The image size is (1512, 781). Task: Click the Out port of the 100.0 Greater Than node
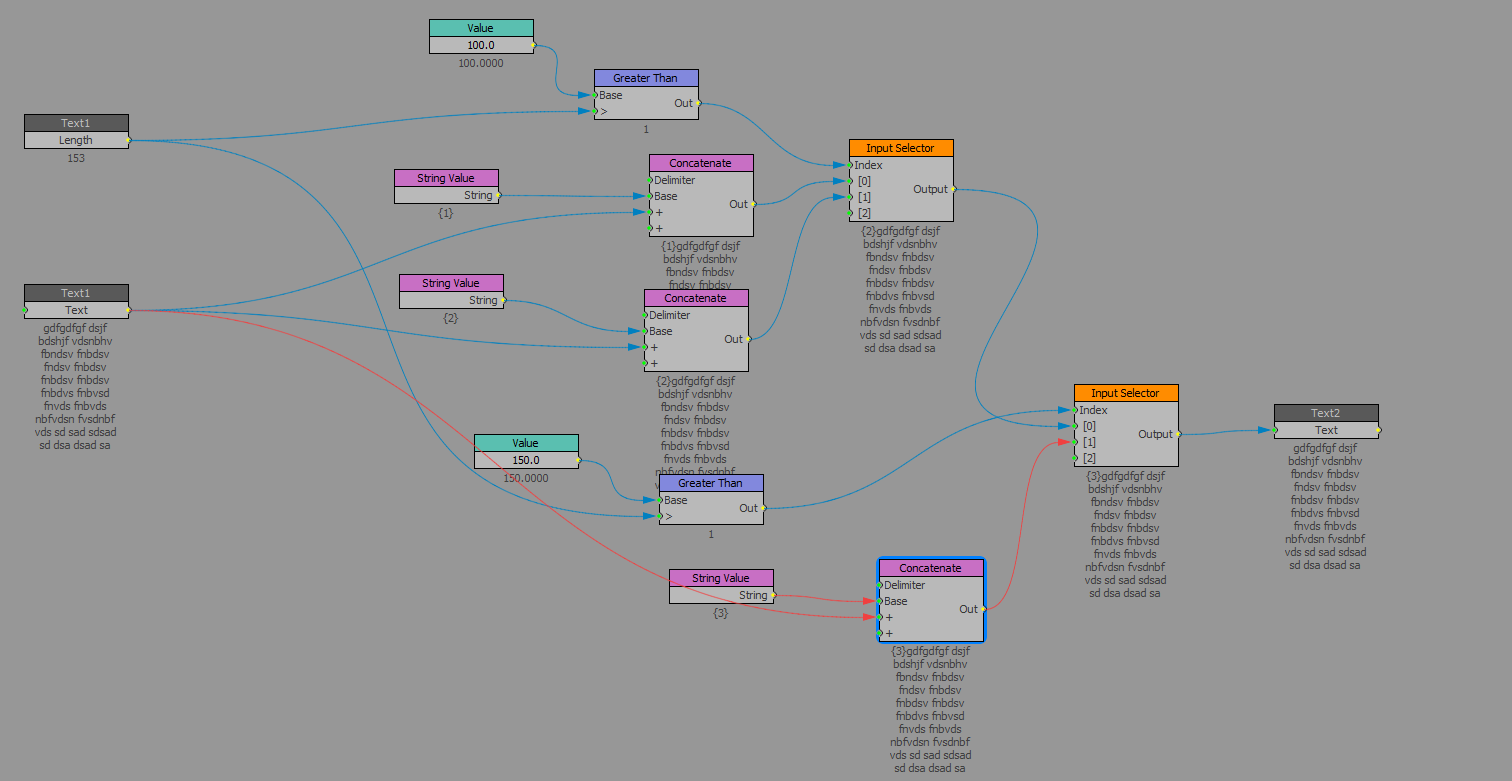(x=698, y=103)
